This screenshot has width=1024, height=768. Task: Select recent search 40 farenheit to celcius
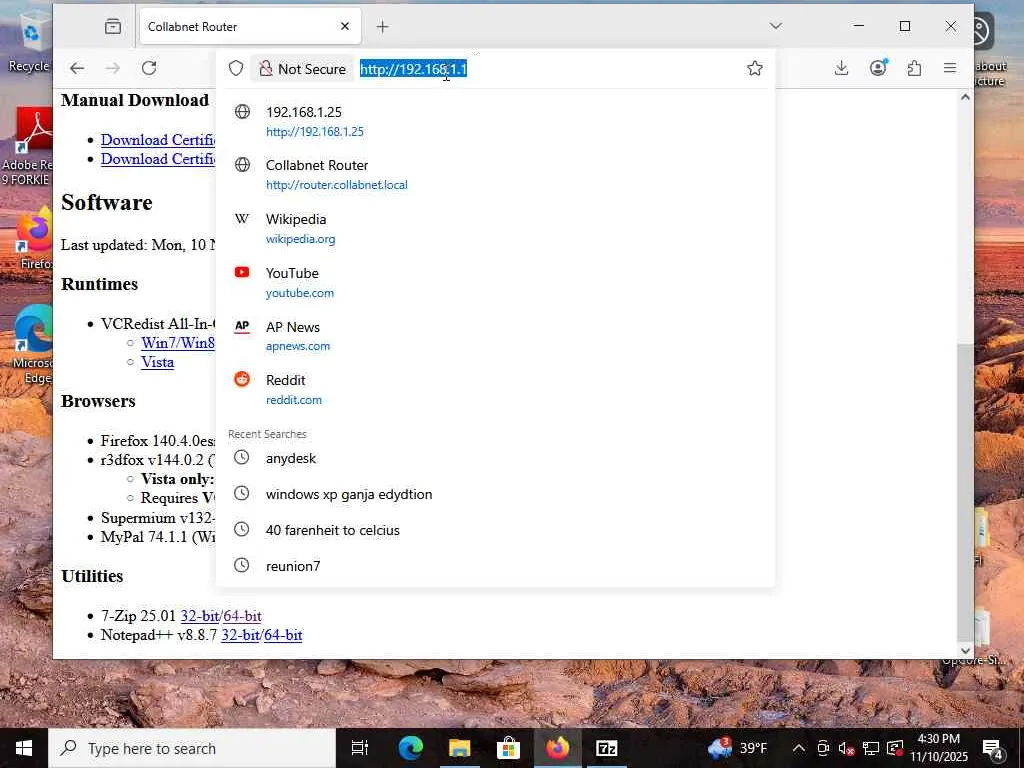click(x=495, y=530)
